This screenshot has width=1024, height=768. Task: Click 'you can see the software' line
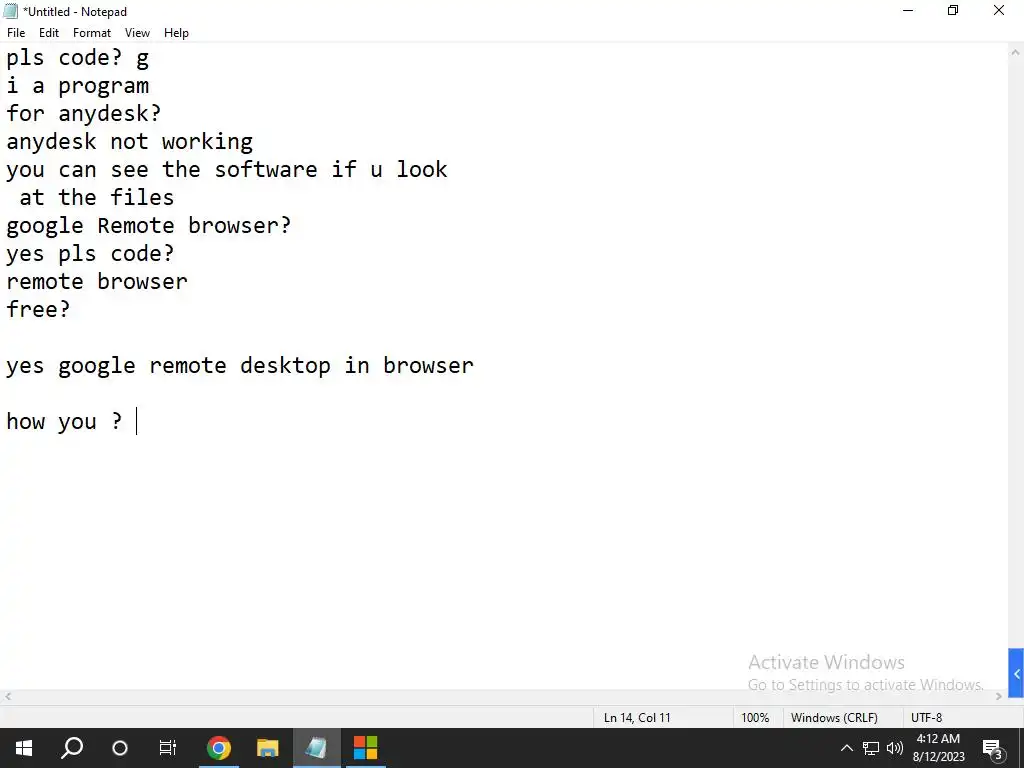coord(227,169)
